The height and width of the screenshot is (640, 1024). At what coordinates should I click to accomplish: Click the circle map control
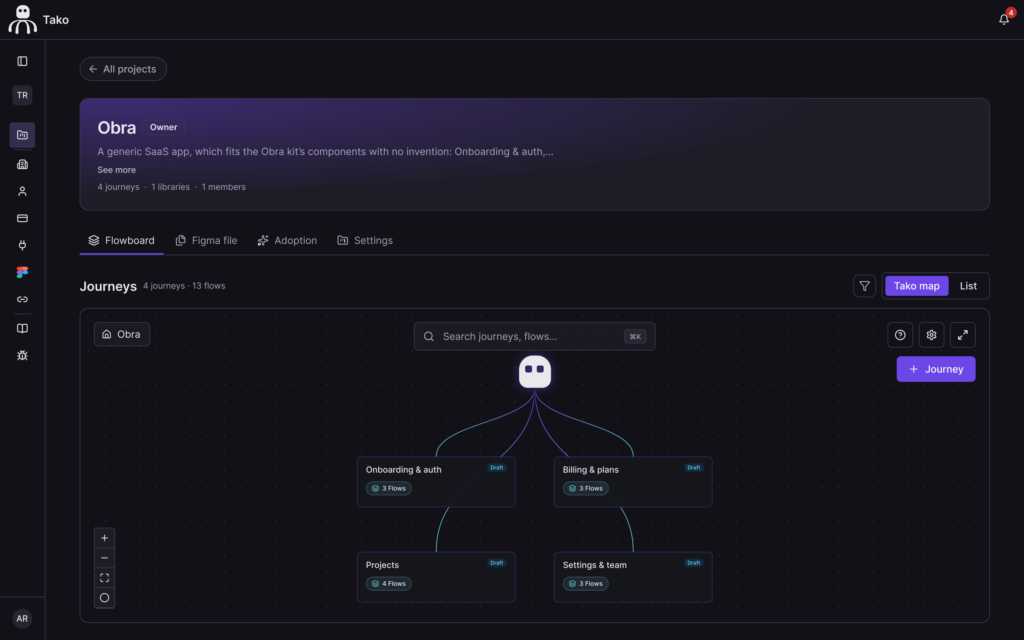click(104, 598)
